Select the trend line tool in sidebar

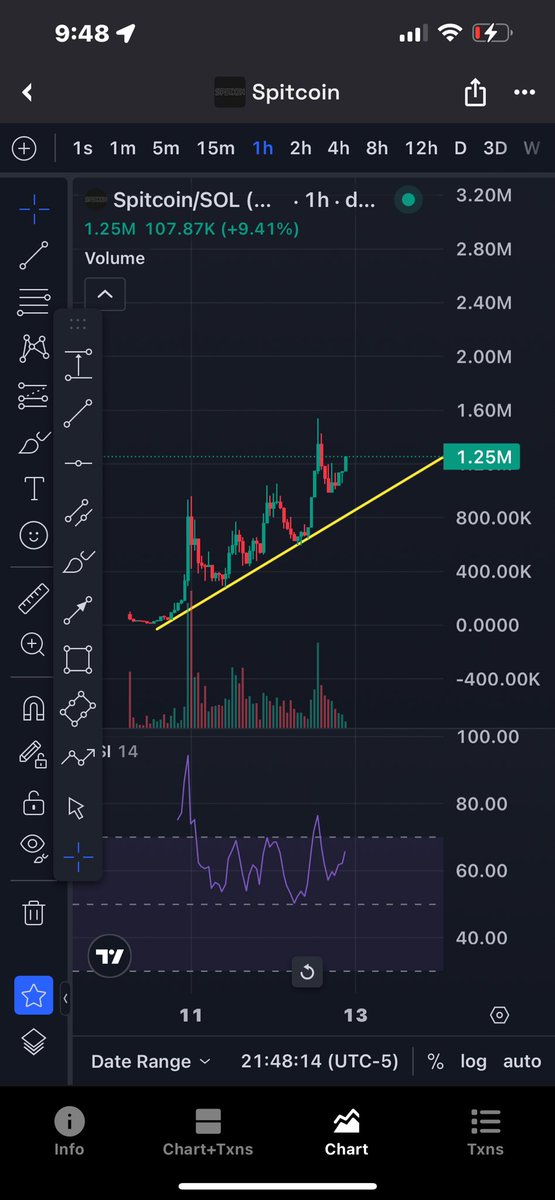(34, 255)
